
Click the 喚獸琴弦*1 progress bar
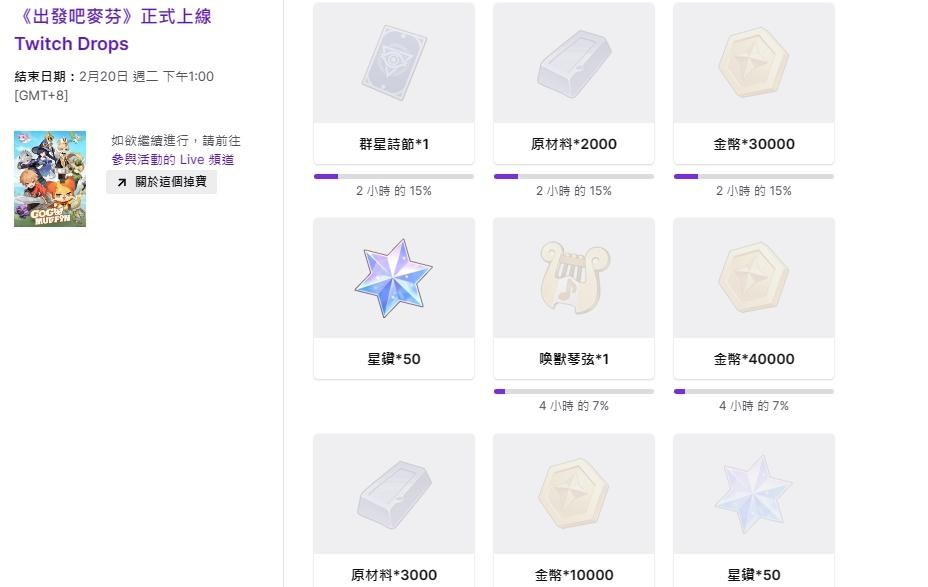[x=573, y=391]
